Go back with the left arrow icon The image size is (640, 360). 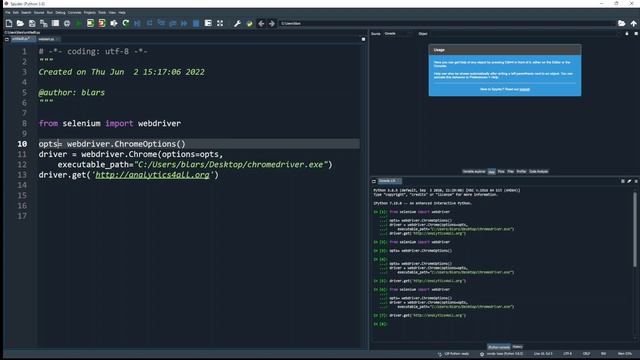coord(261,23)
